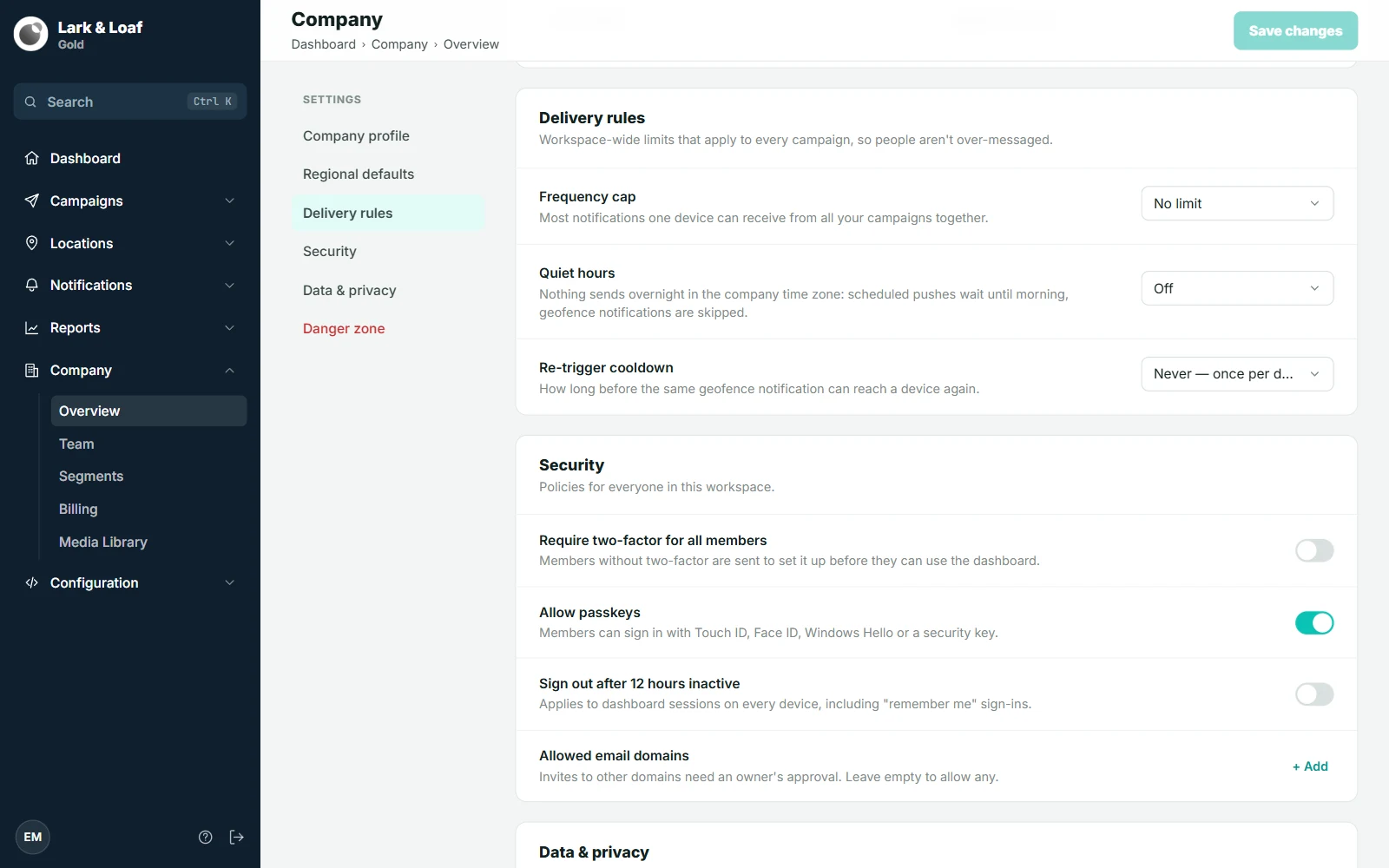The height and width of the screenshot is (868, 1389).
Task: Click the Gold plan label
Action: [71, 45]
